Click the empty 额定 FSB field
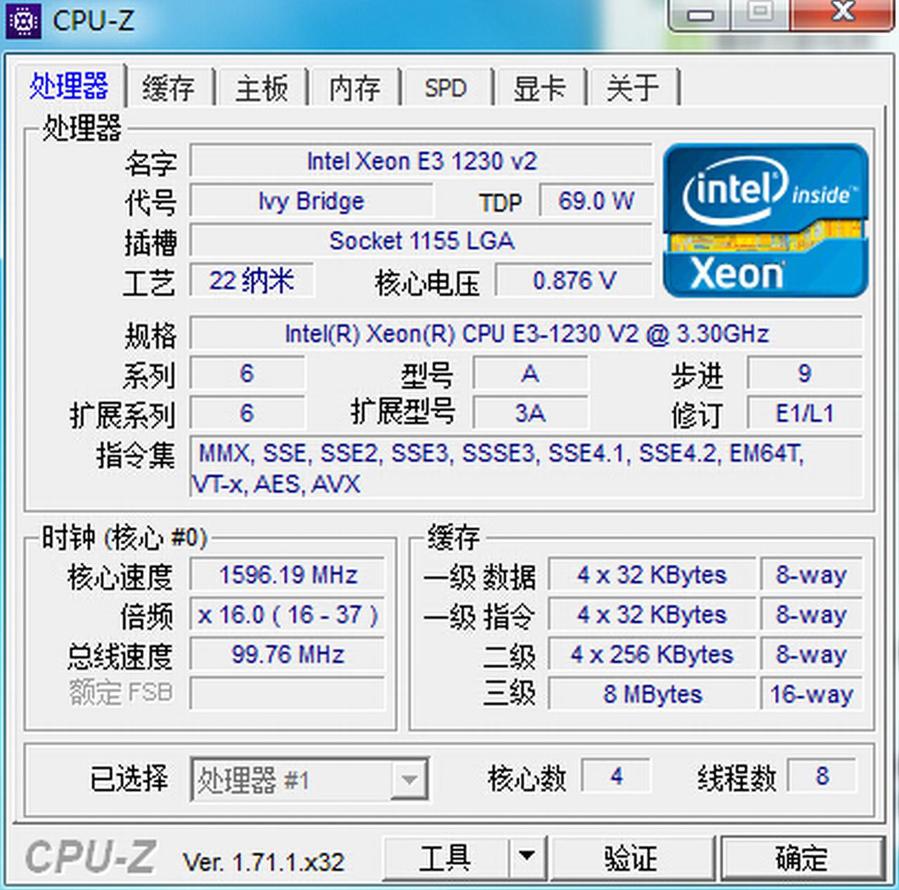 (288, 693)
